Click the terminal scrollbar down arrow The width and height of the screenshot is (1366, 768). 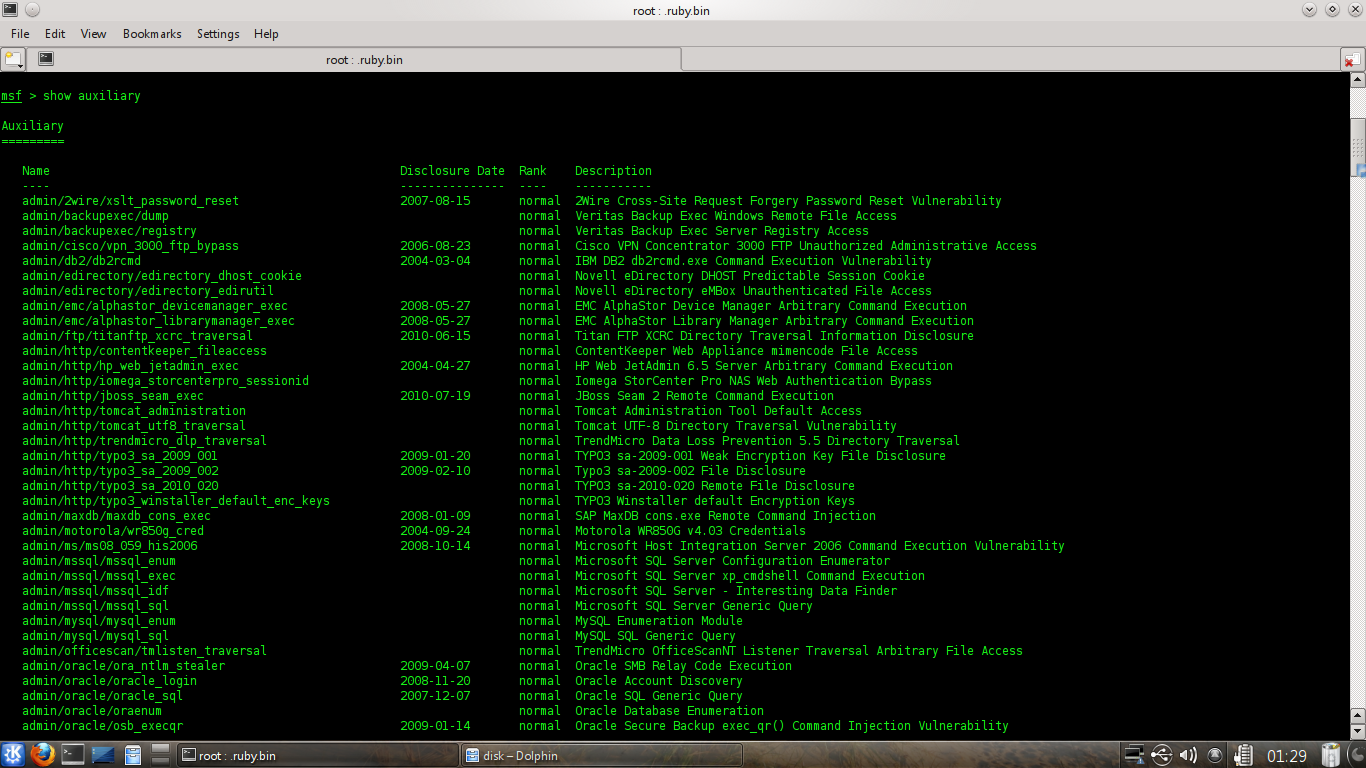tap(1358, 731)
